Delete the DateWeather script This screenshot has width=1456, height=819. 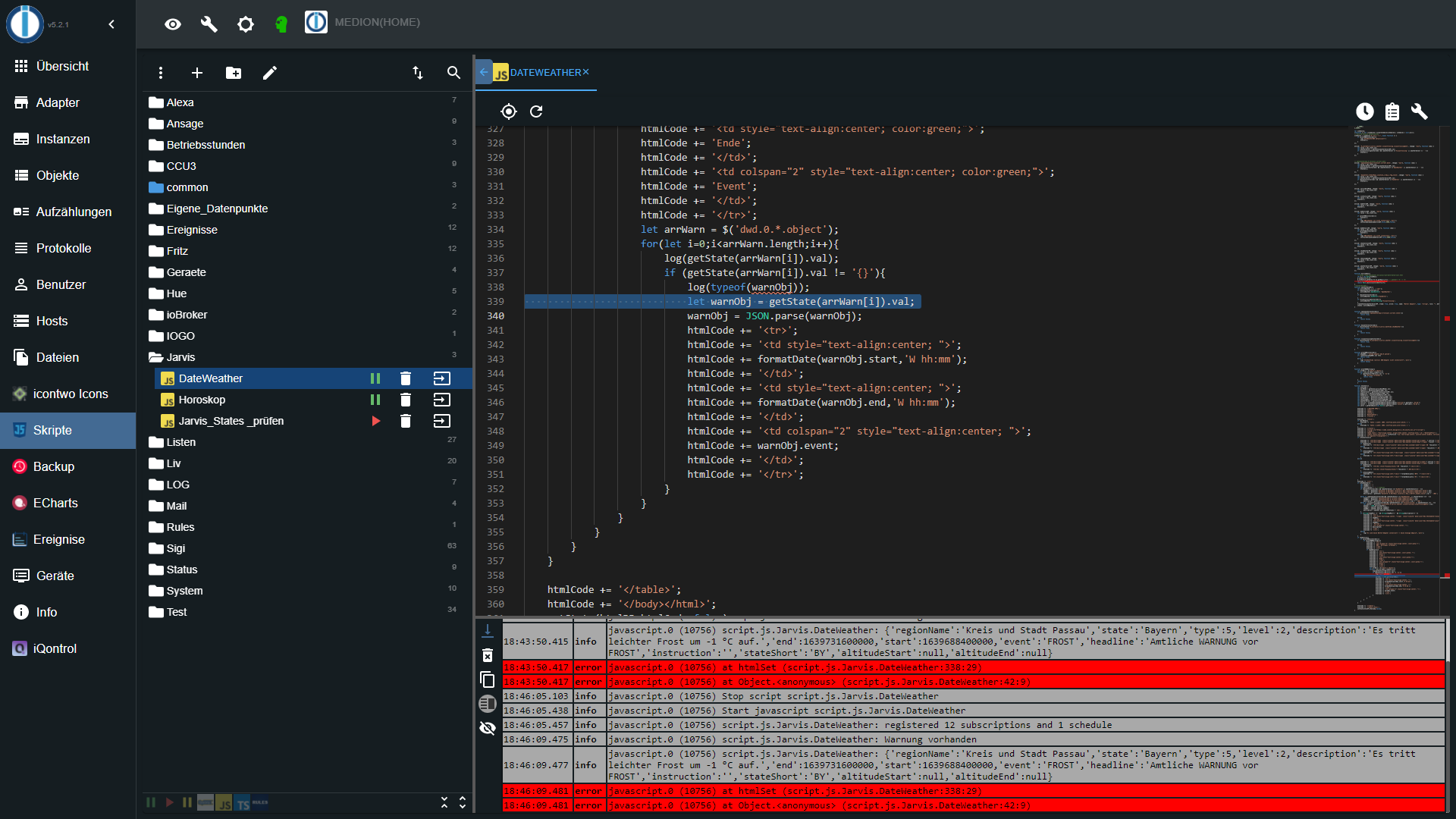click(406, 378)
